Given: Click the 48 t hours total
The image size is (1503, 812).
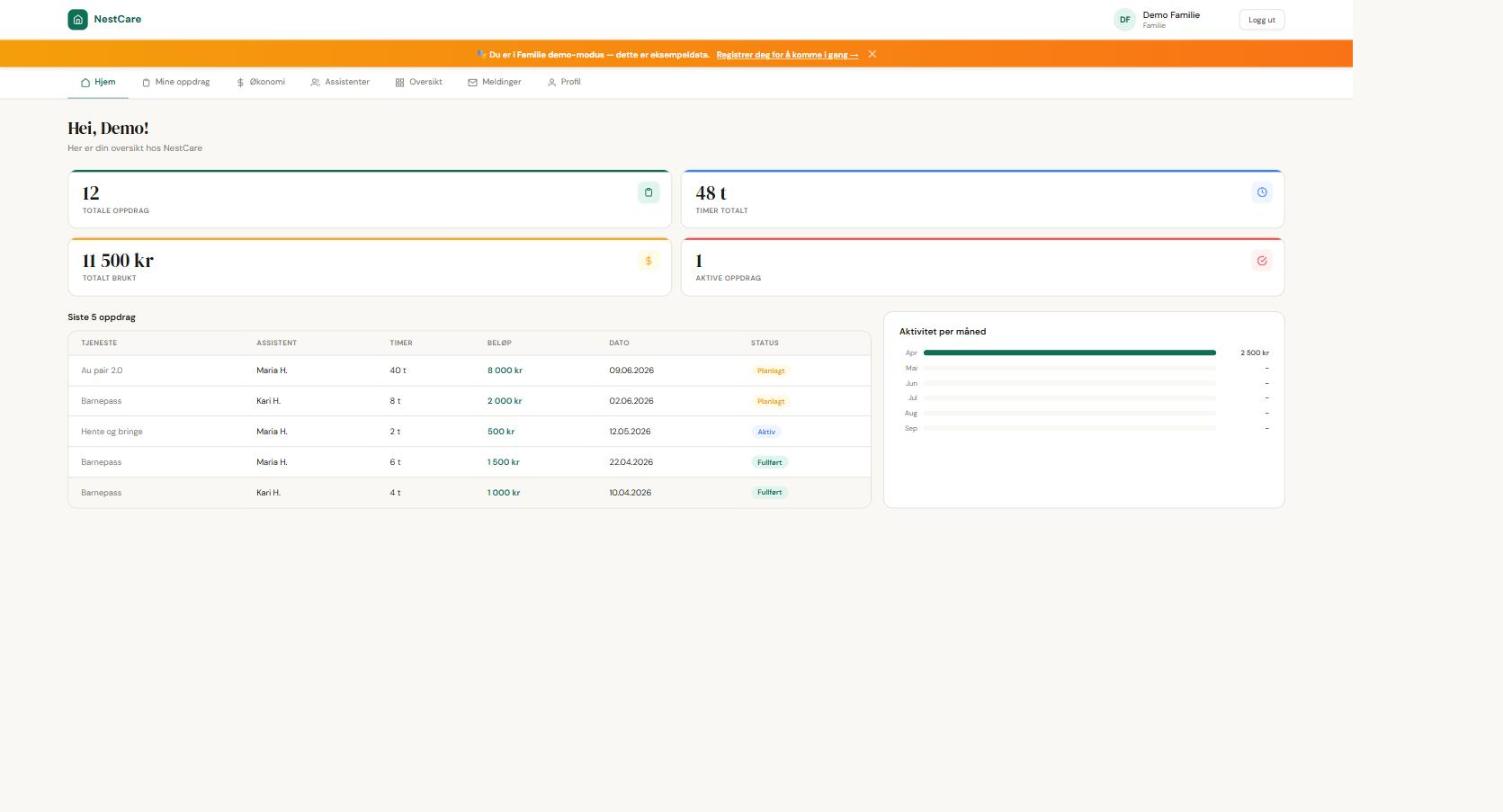Looking at the screenshot, I should click(711, 193).
